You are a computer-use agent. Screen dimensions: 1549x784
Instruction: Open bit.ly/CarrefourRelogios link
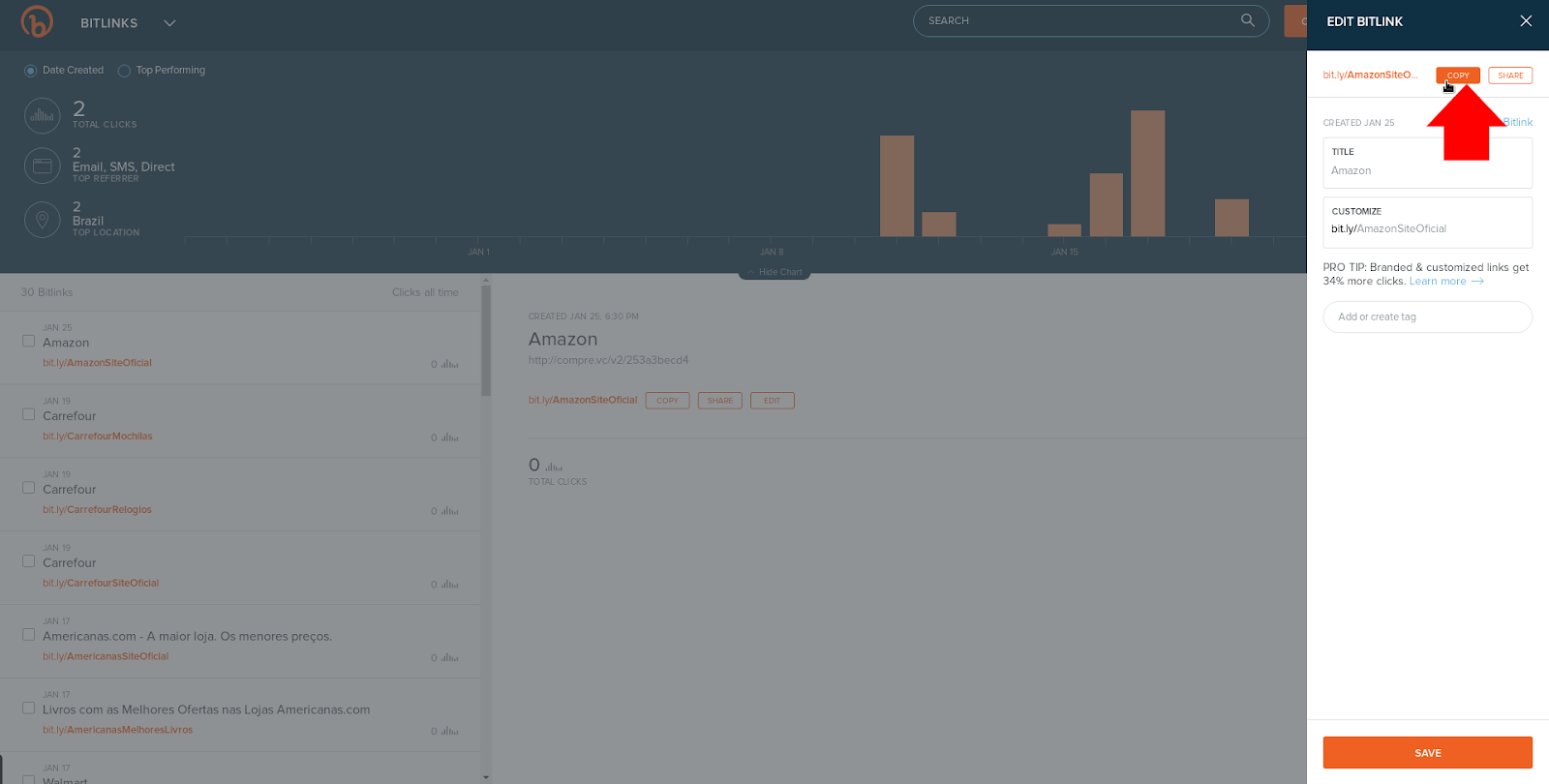pos(97,510)
